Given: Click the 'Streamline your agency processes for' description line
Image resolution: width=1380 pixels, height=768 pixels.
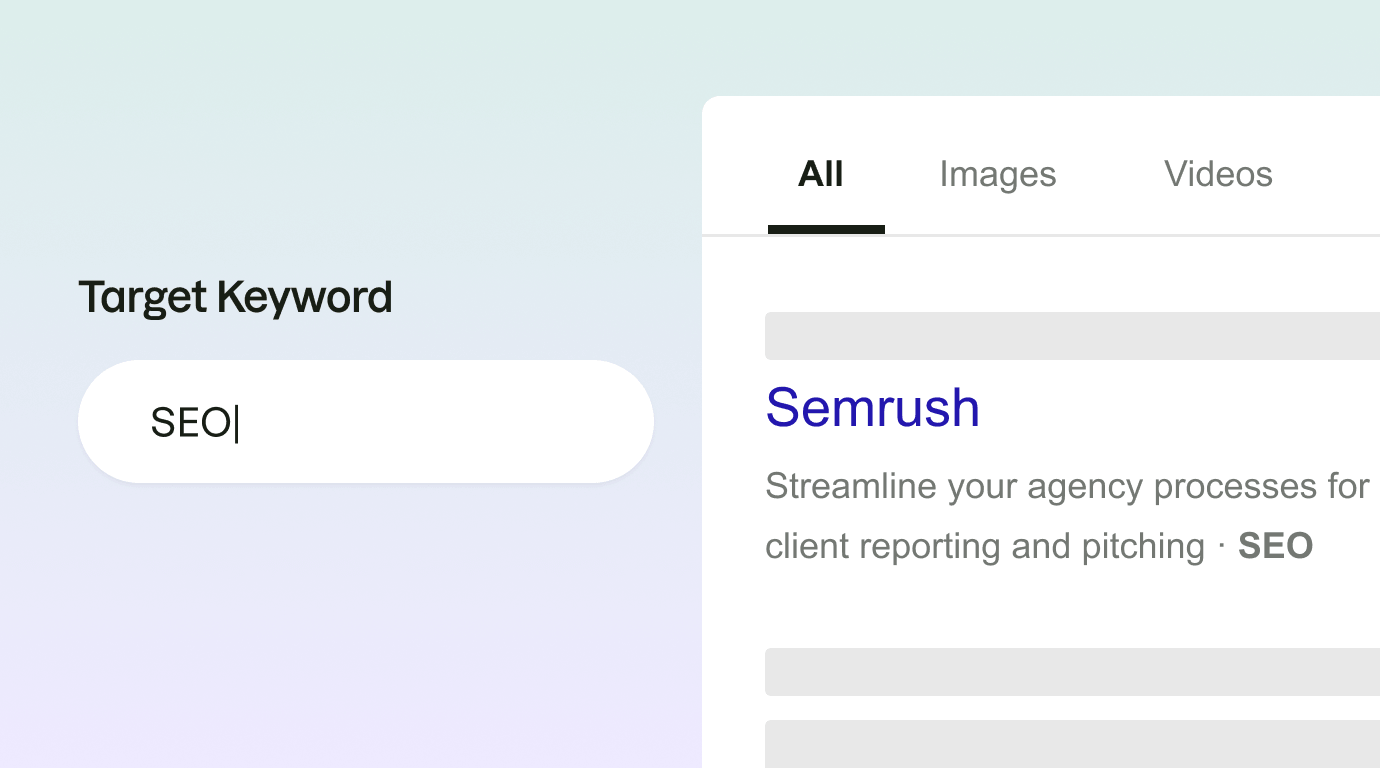Looking at the screenshot, I should coord(1067,487).
